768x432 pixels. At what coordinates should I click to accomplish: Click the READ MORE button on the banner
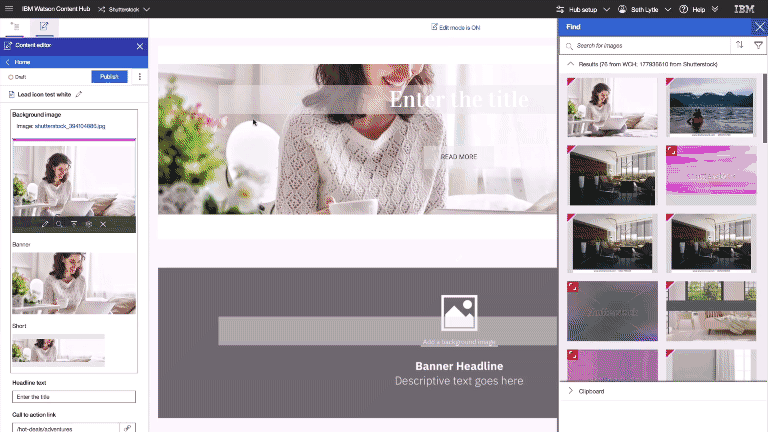[459, 157]
